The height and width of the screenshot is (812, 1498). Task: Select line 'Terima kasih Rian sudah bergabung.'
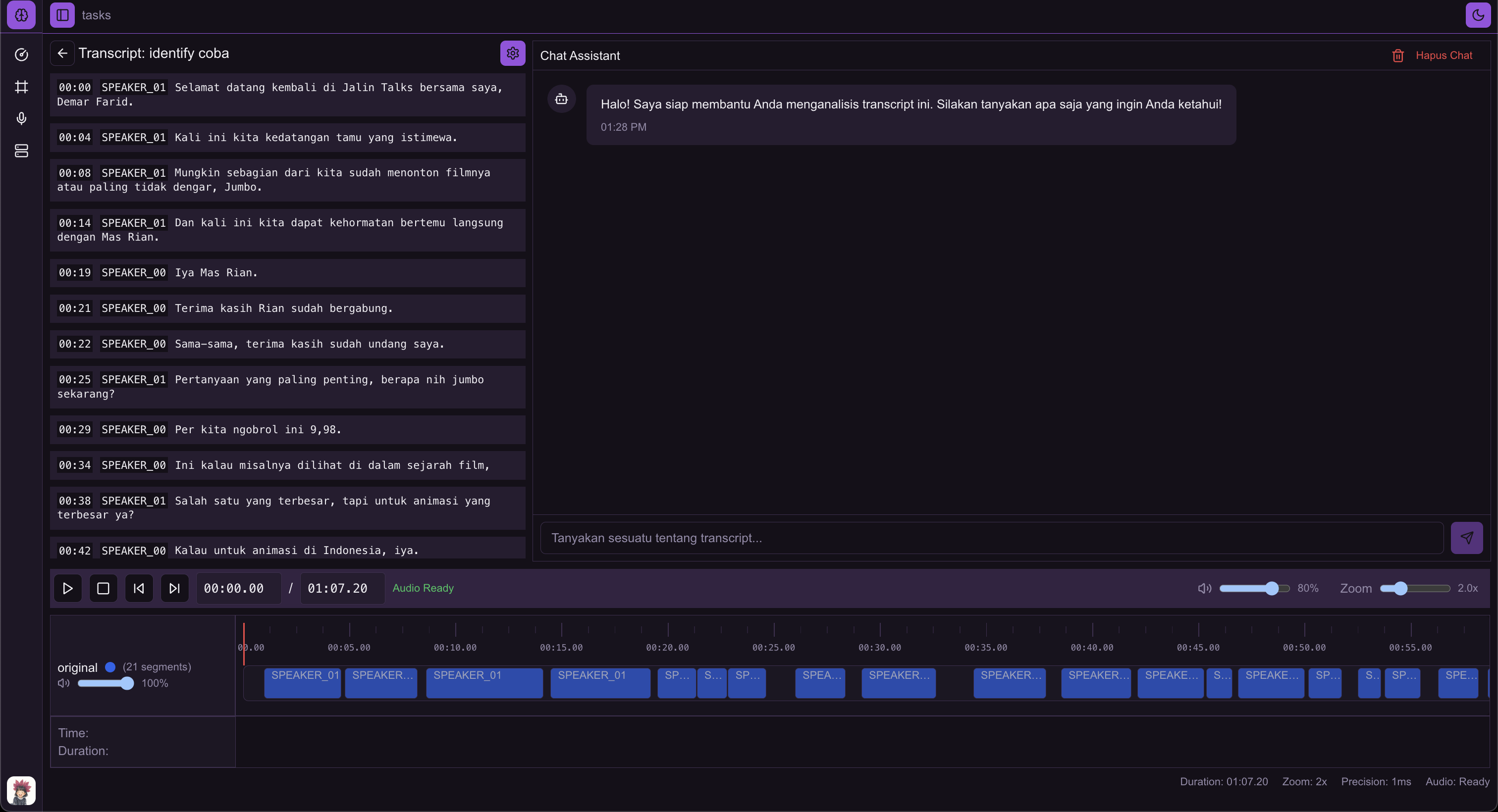tap(287, 308)
